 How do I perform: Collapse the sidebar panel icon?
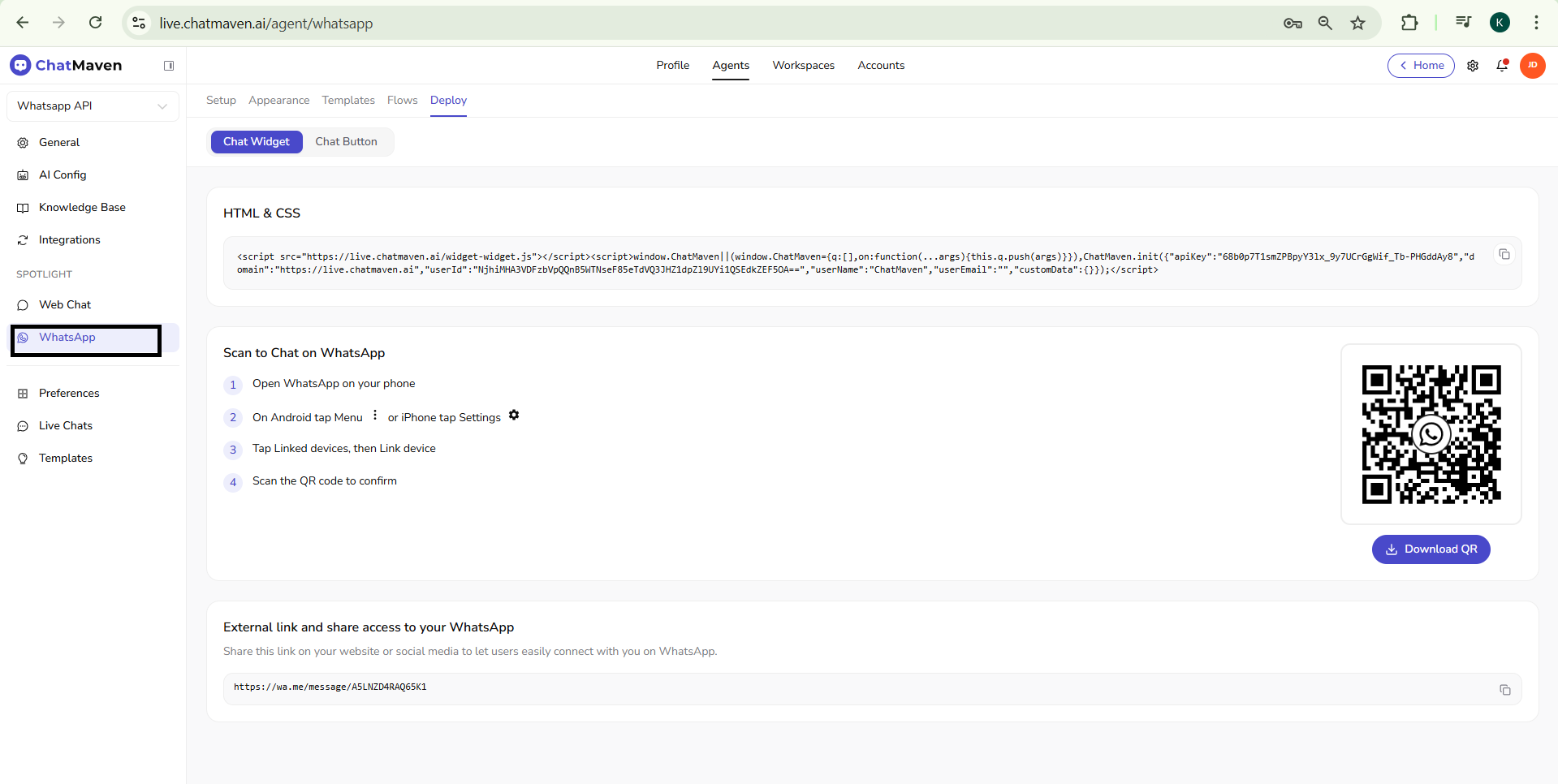coord(169,66)
